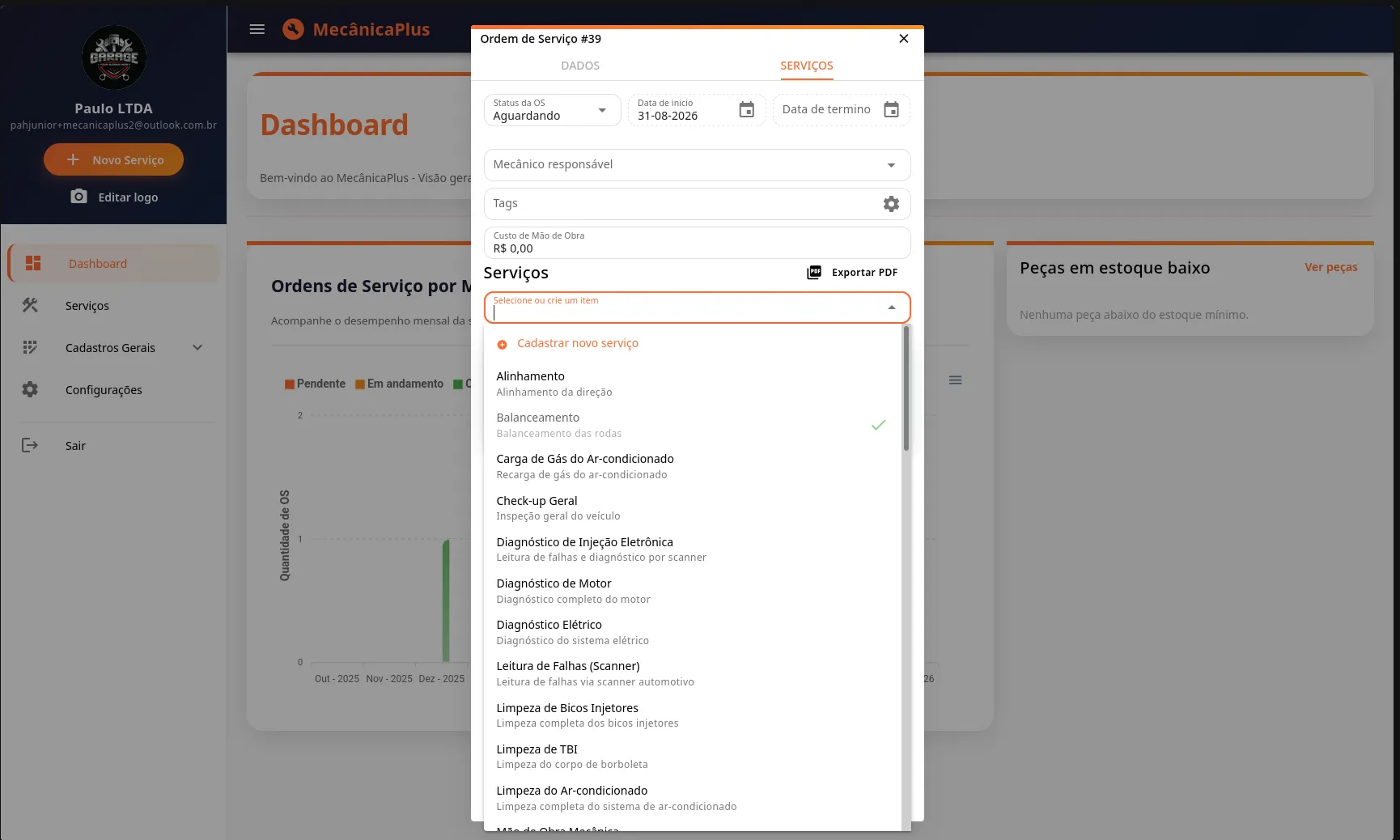Click the Sair logout icon
This screenshot has width=1400, height=840.
tap(30, 445)
